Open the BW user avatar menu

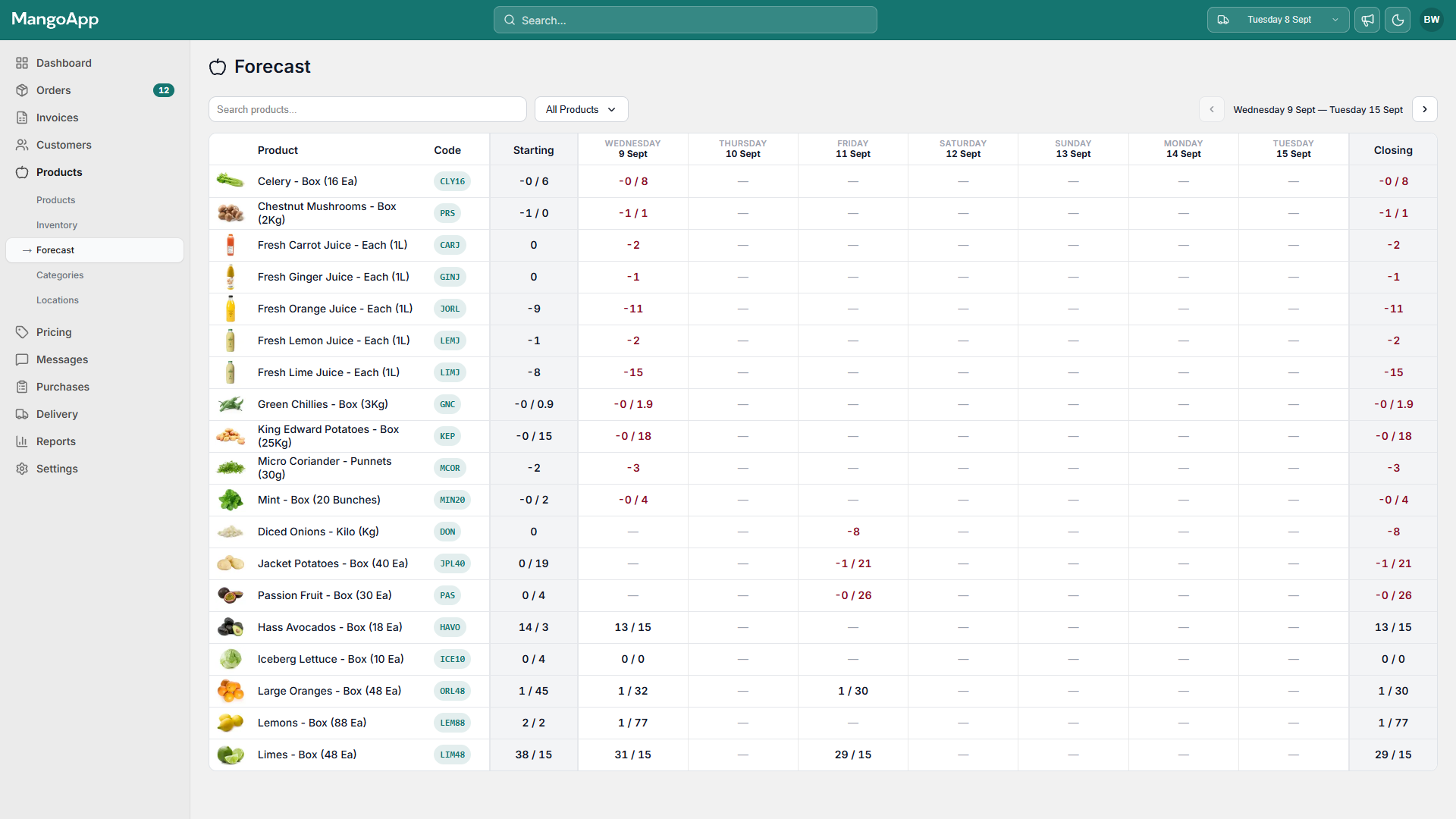1431,20
